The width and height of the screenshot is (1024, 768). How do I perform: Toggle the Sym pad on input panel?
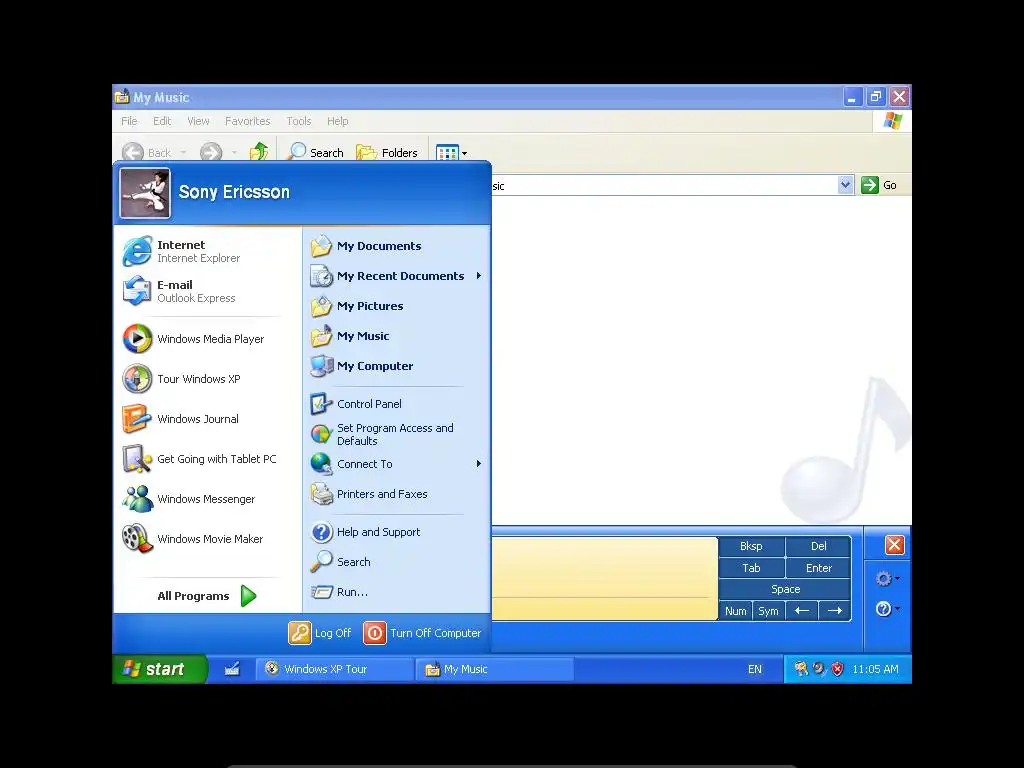coord(768,611)
